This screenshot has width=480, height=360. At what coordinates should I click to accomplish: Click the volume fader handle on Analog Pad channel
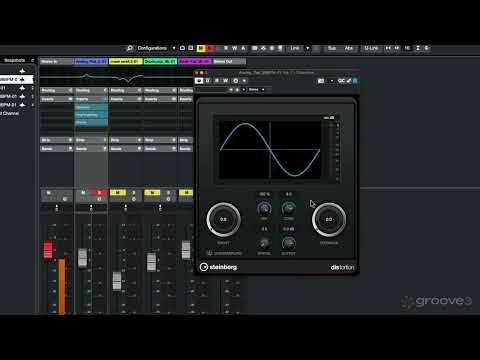tap(82, 258)
